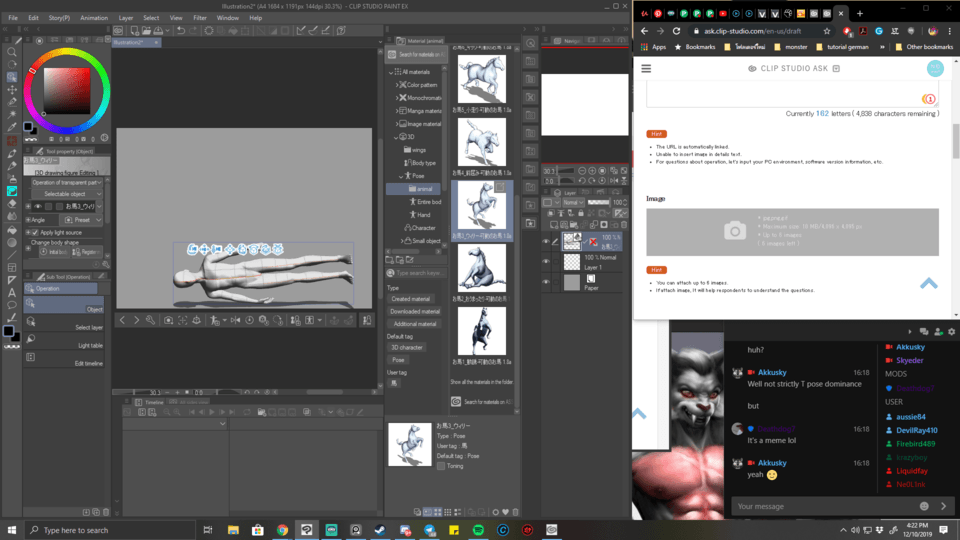The width and height of the screenshot is (960, 540).
Task: Click the heart favorite icon in Material panel
Action: tap(505, 512)
